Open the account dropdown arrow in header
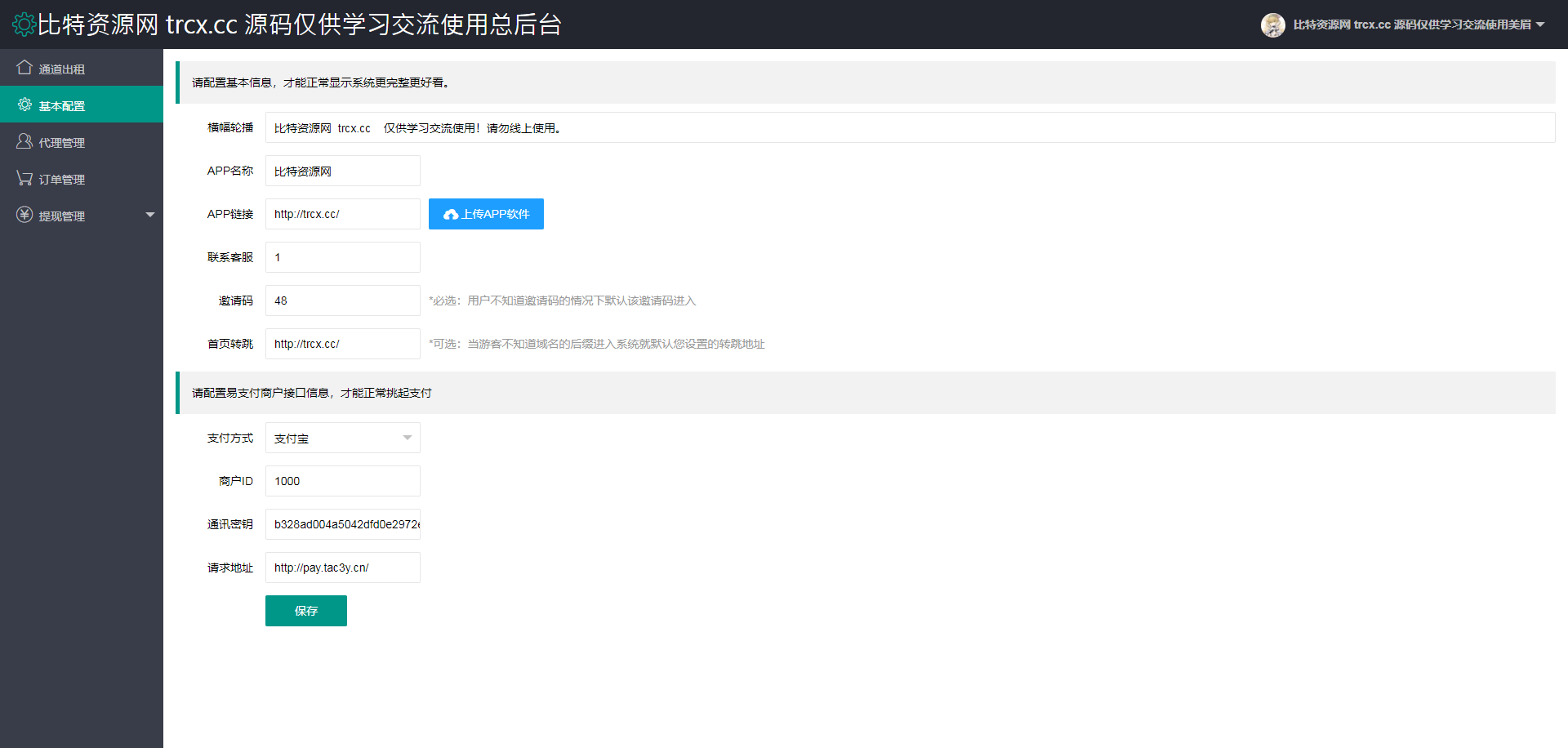The image size is (1568, 748). pos(1540,24)
